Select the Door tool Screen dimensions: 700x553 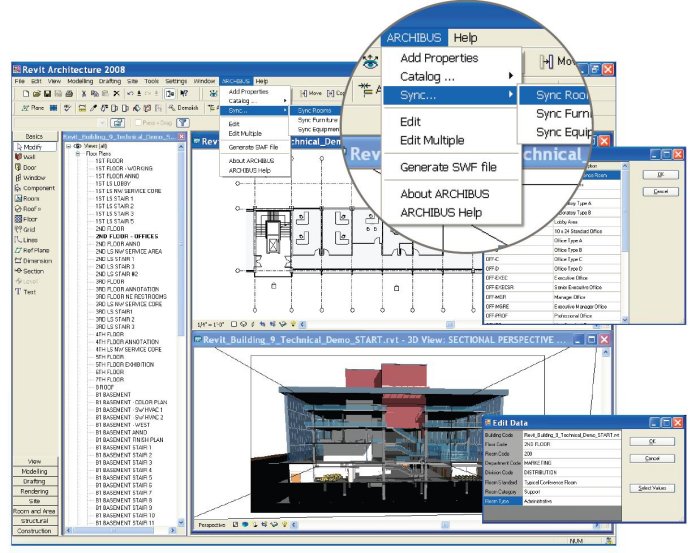pyautogui.click(x=30, y=167)
